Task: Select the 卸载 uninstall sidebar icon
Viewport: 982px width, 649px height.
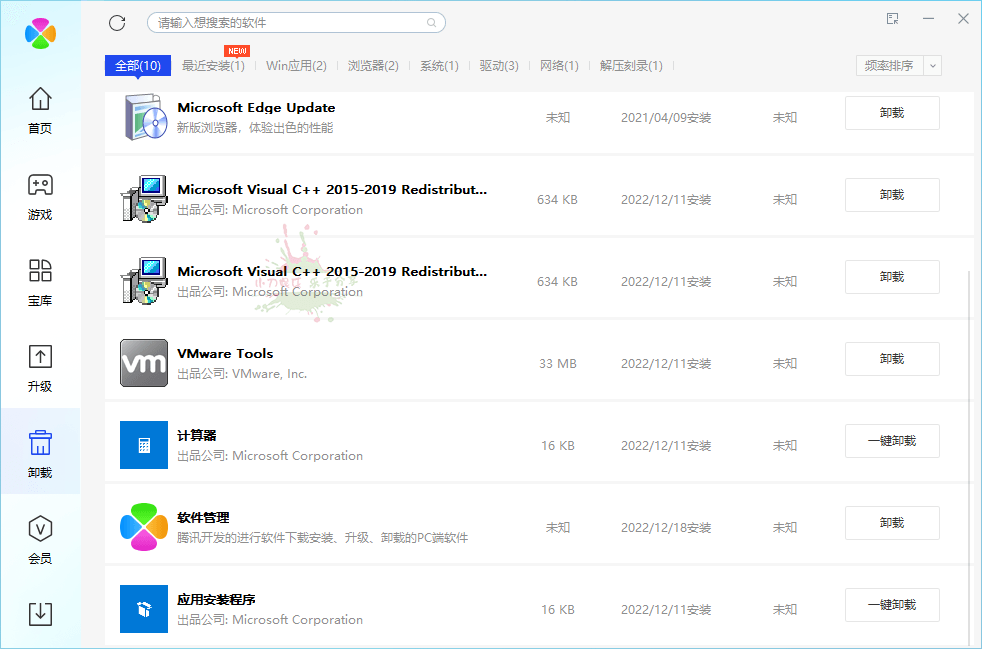Action: tap(40, 450)
